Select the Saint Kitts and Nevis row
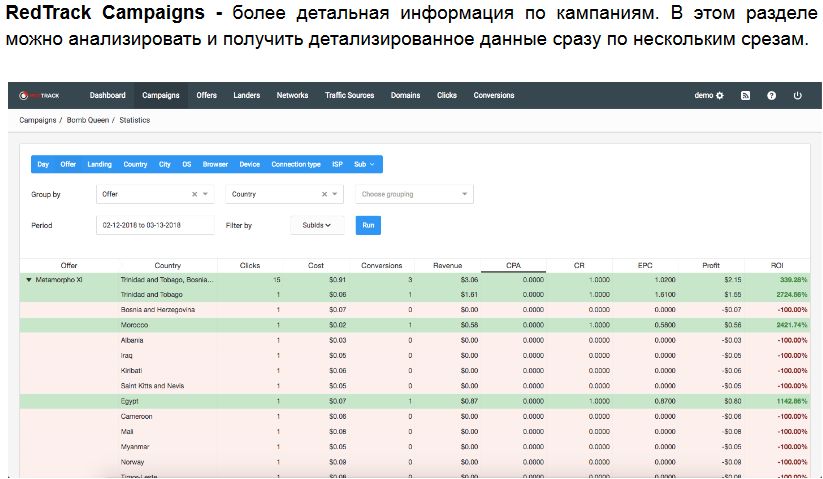Viewport: 823px width, 479px height. tap(415, 386)
